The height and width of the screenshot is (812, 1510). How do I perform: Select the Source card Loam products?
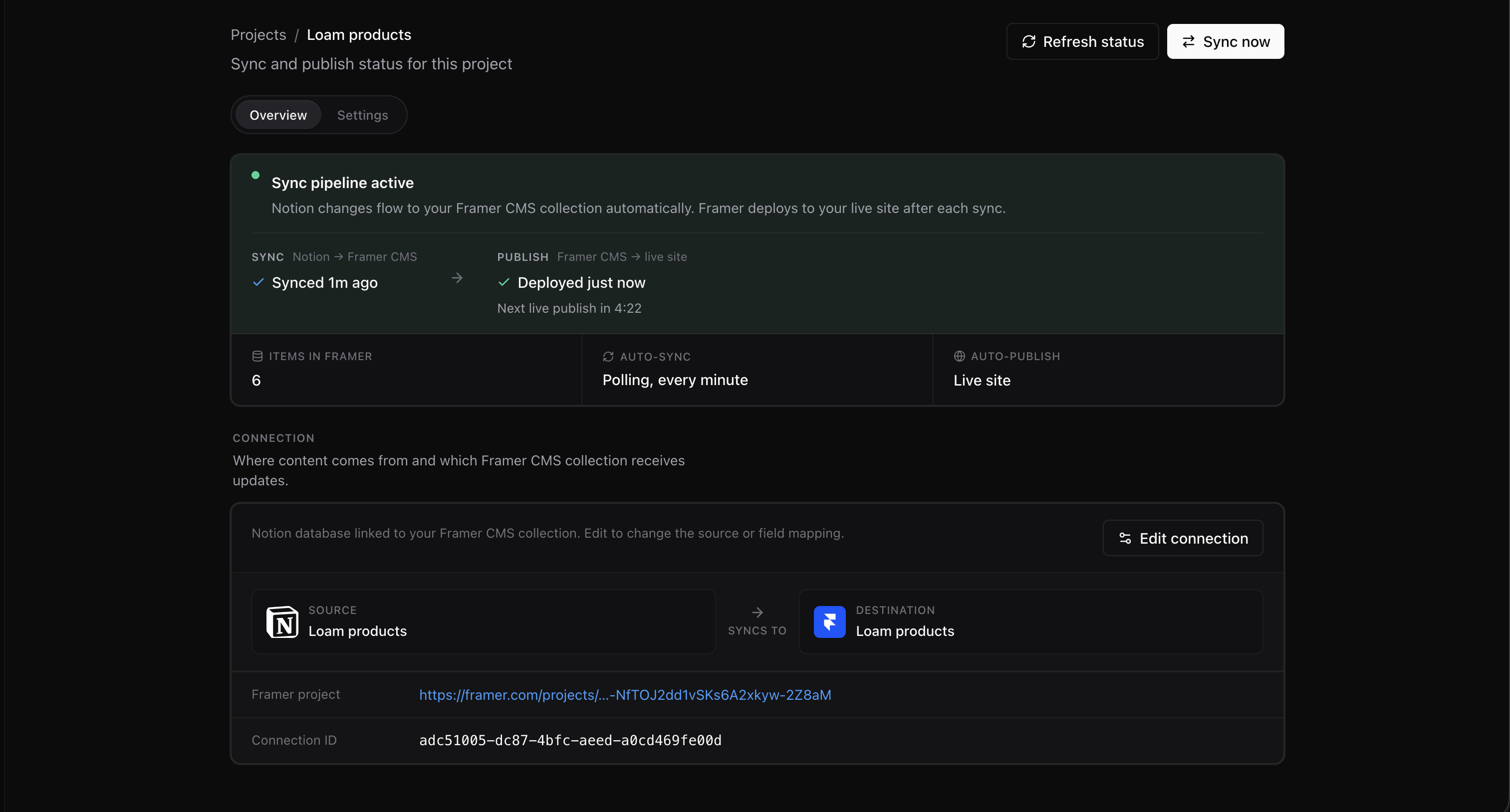pos(483,621)
